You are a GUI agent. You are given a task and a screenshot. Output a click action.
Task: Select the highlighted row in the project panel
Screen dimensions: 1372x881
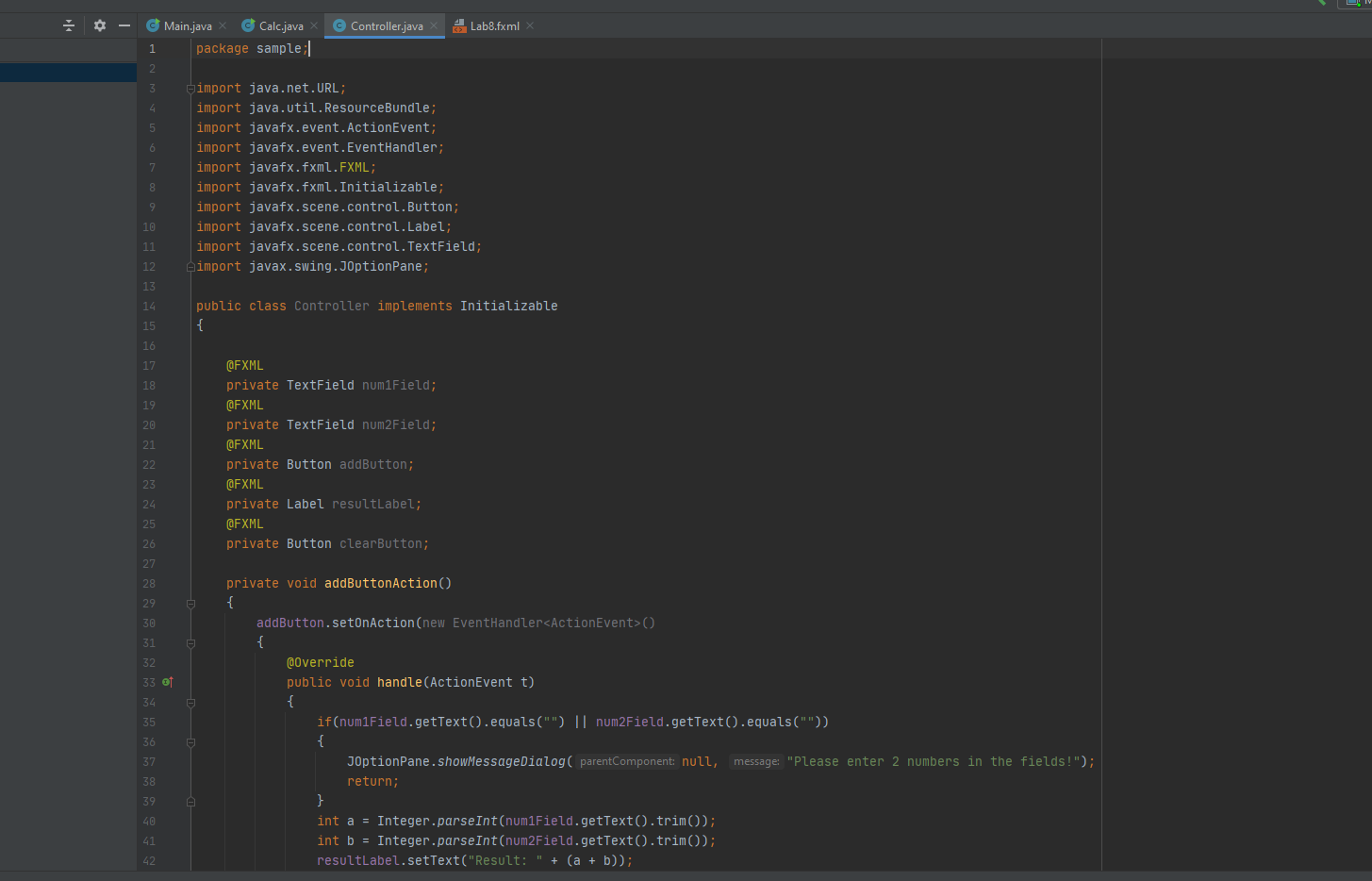point(68,73)
